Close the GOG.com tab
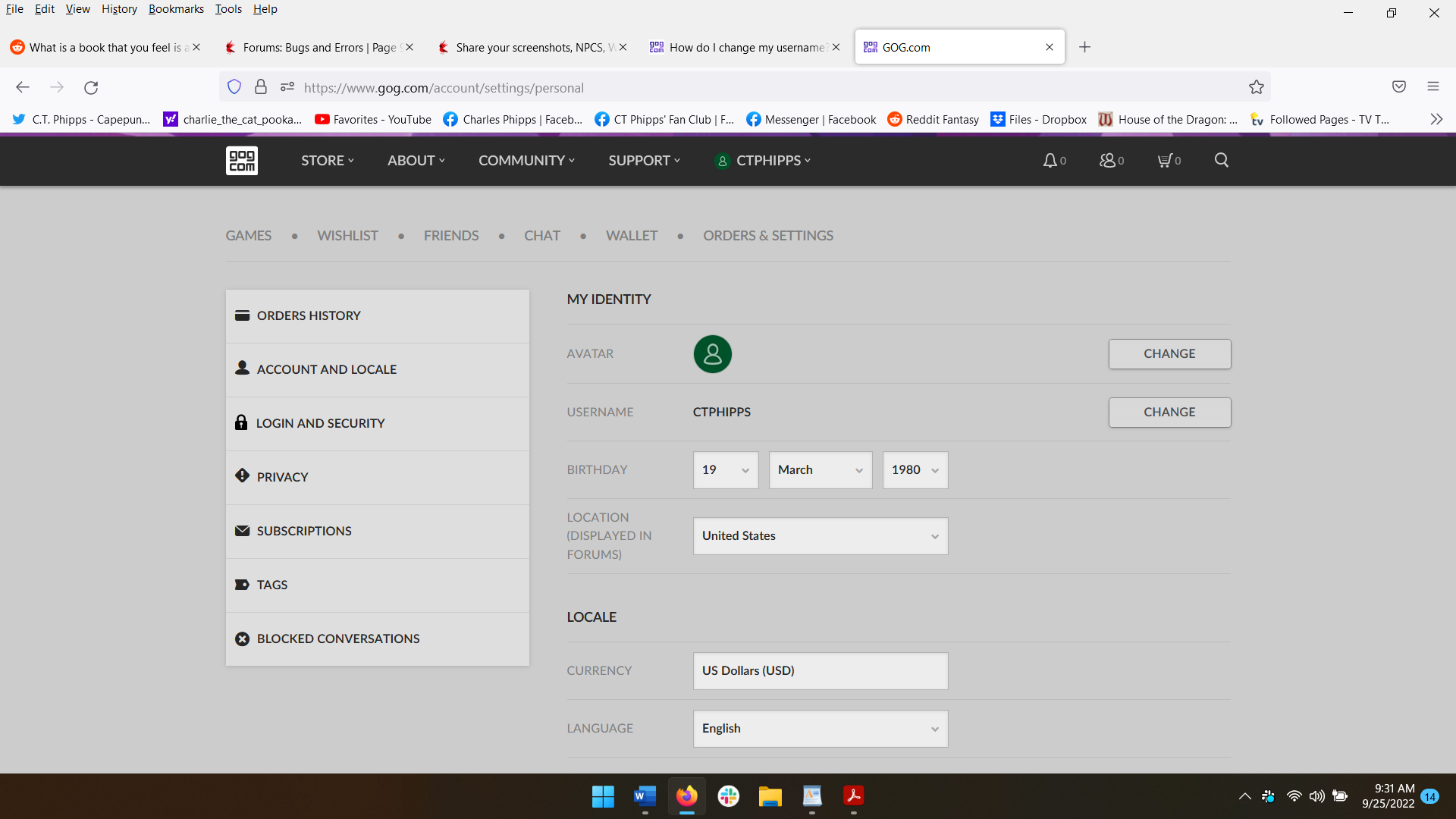Image resolution: width=1456 pixels, height=819 pixels. [x=1050, y=47]
